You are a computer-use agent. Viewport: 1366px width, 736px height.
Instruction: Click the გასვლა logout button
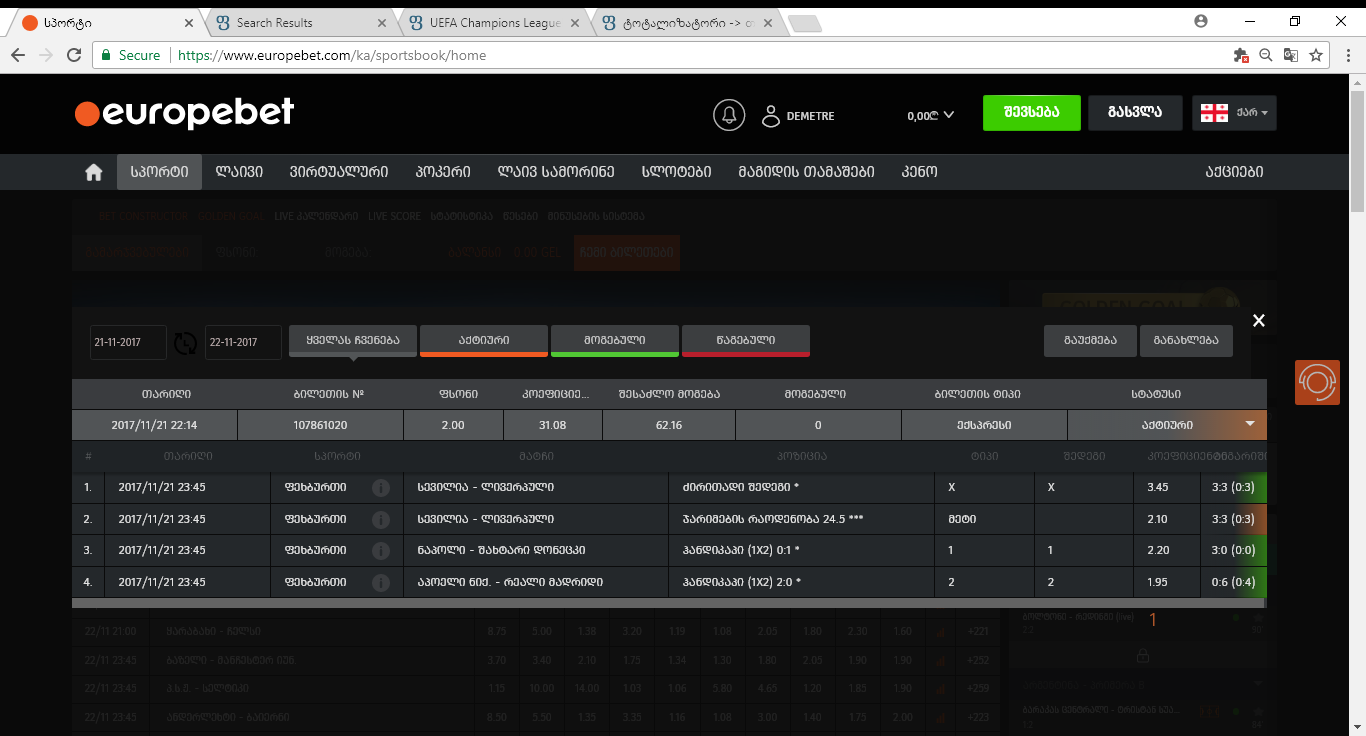(1134, 113)
